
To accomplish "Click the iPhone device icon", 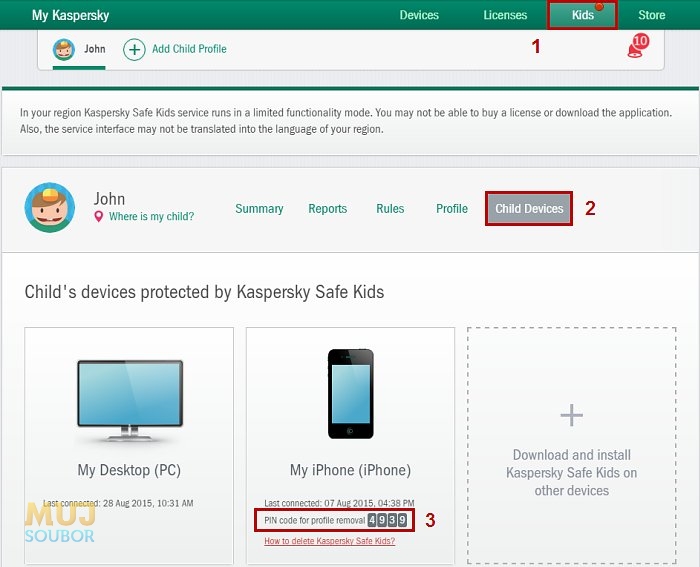I will pyautogui.click(x=350, y=394).
